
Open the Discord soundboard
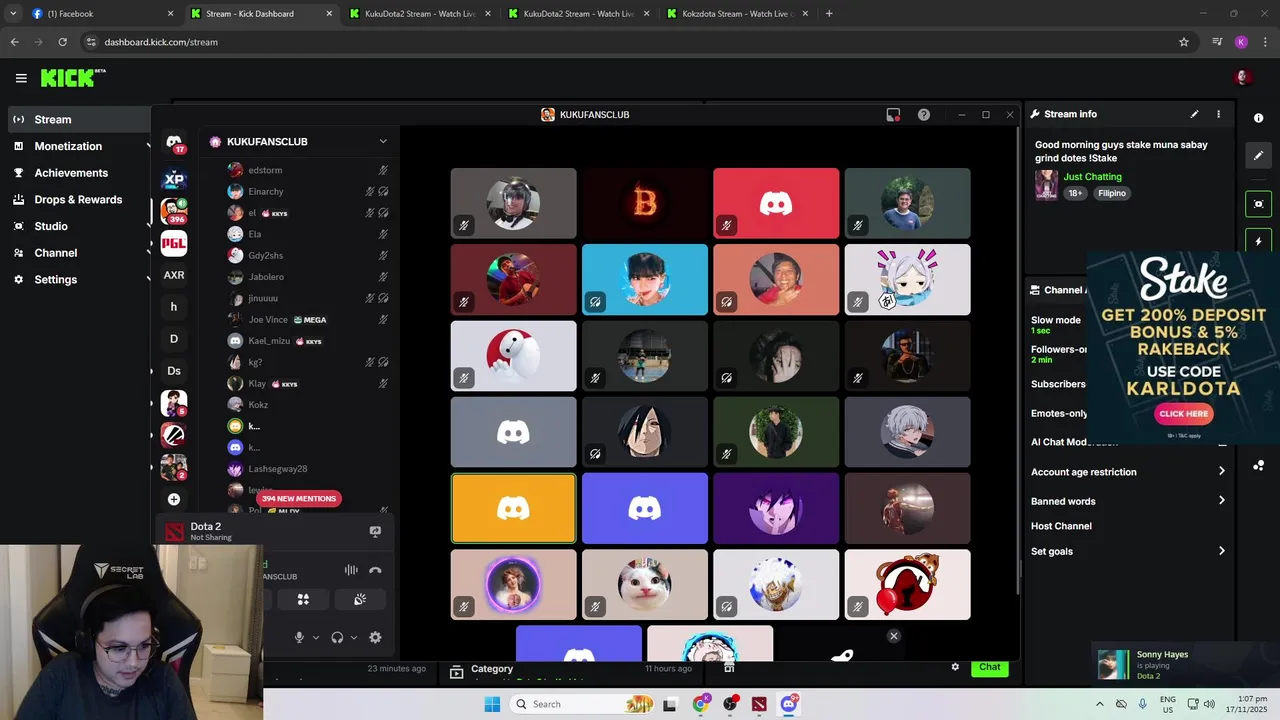click(360, 599)
